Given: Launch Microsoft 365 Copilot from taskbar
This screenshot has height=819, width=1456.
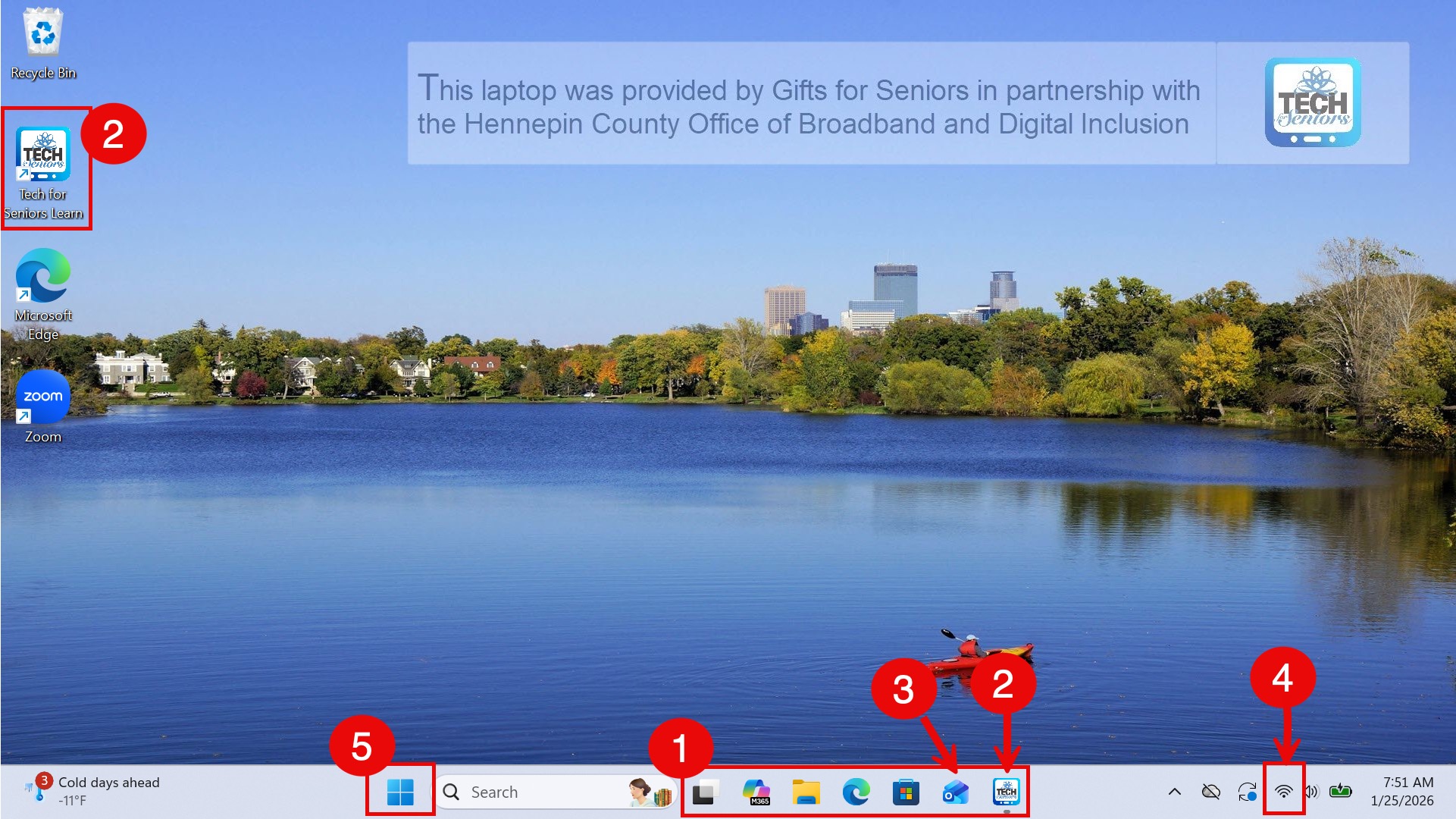Looking at the screenshot, I should coord(756,792).
